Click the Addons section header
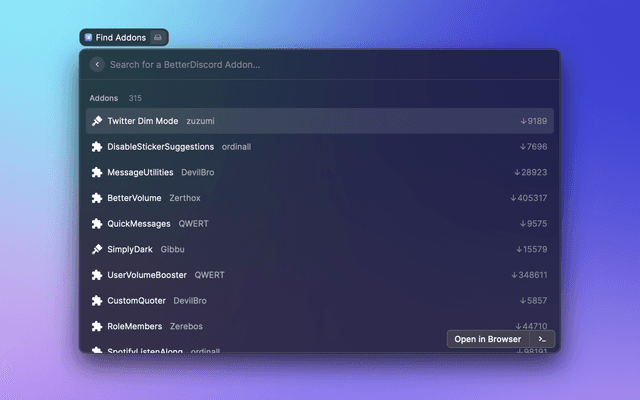Viewport: 640px width, 400px height. tap(103, 98)
